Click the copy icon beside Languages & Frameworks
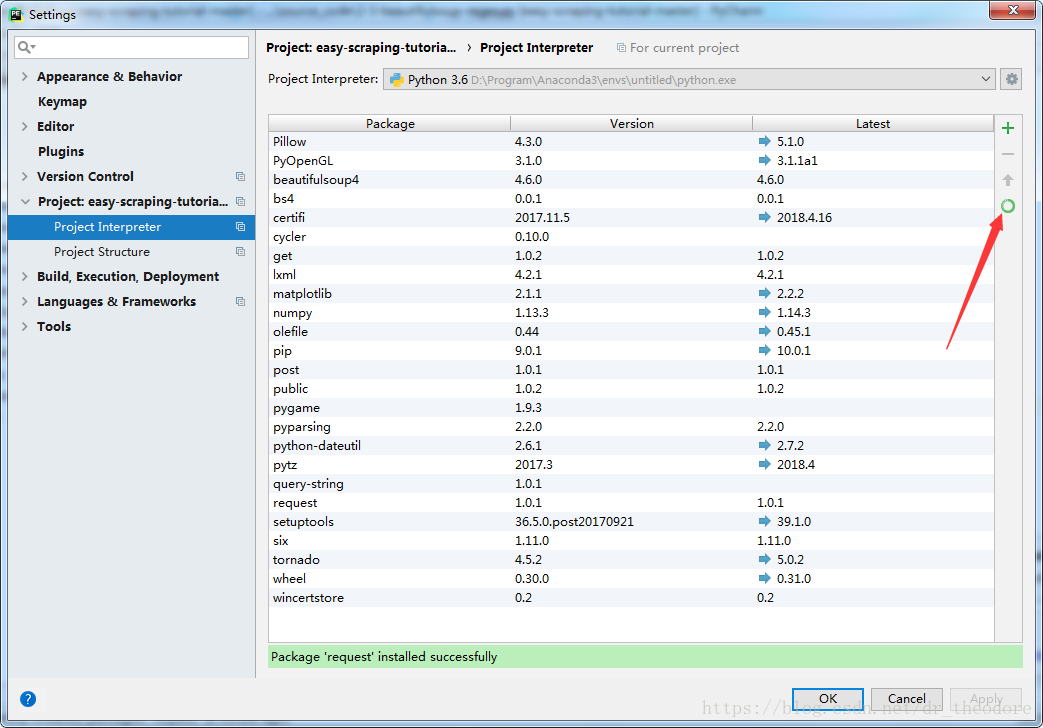The height and width of the screenshot is (728, 1043). pyautogui.click(x=240, y=301)
